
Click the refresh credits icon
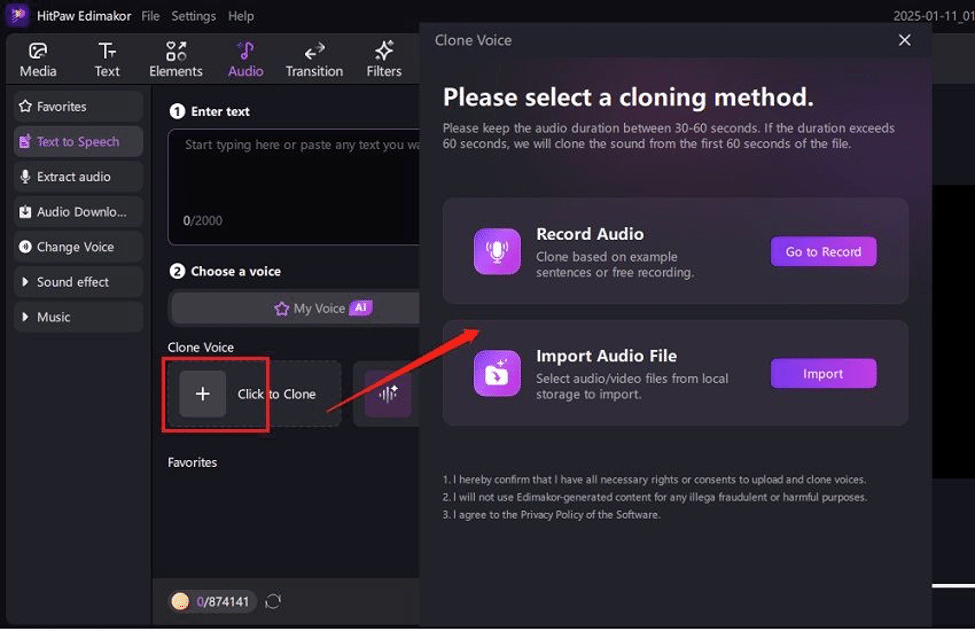pyautogui.click(x=273, y=602)
